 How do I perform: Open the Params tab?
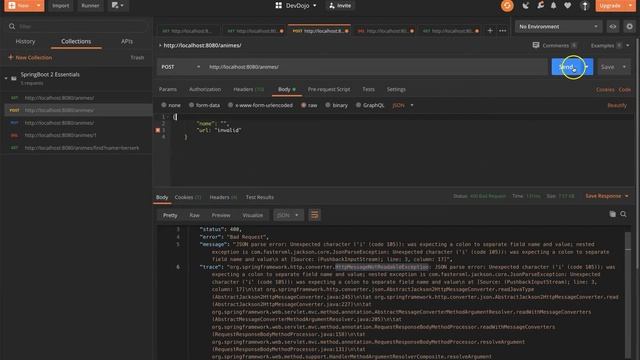pyautogui.click(x=168, y=89)
